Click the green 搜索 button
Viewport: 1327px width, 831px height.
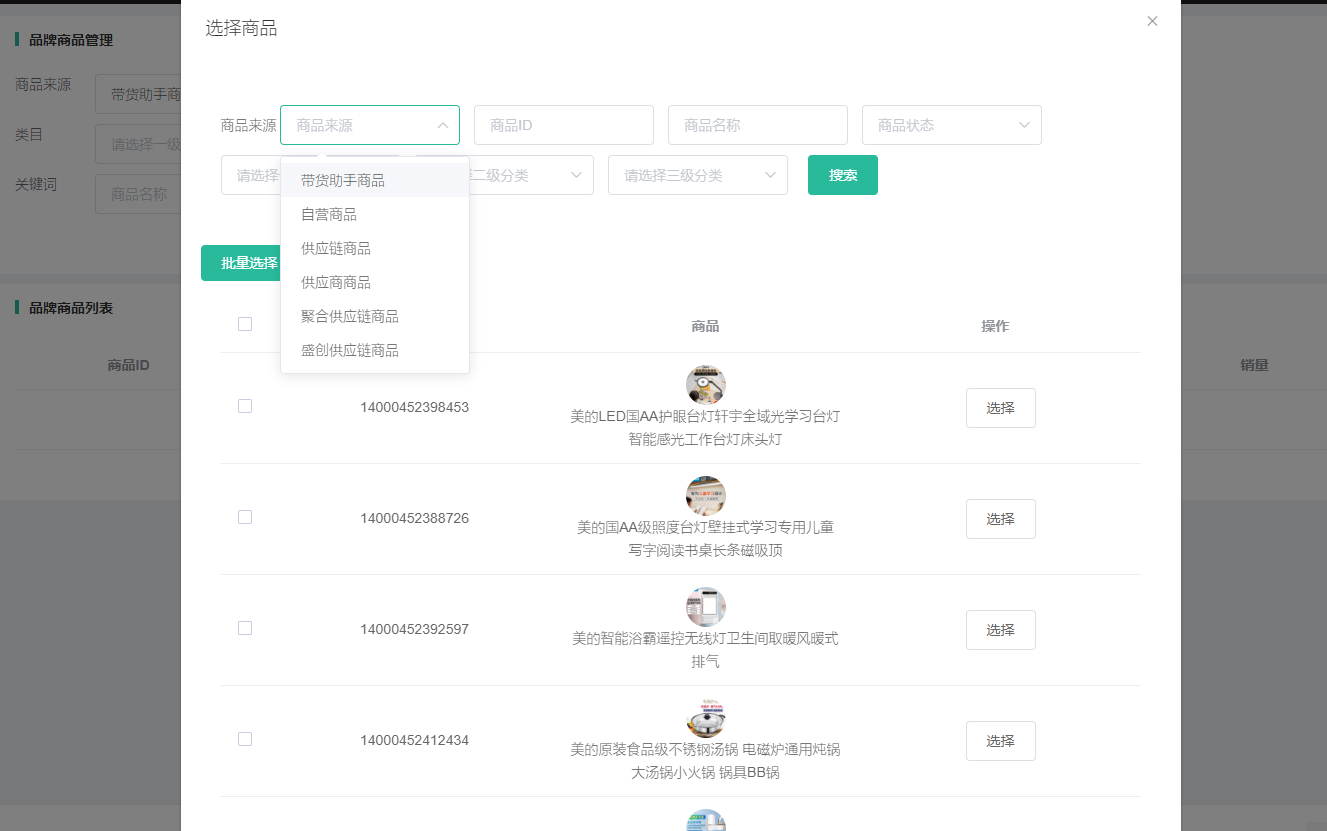coord(842,175)
